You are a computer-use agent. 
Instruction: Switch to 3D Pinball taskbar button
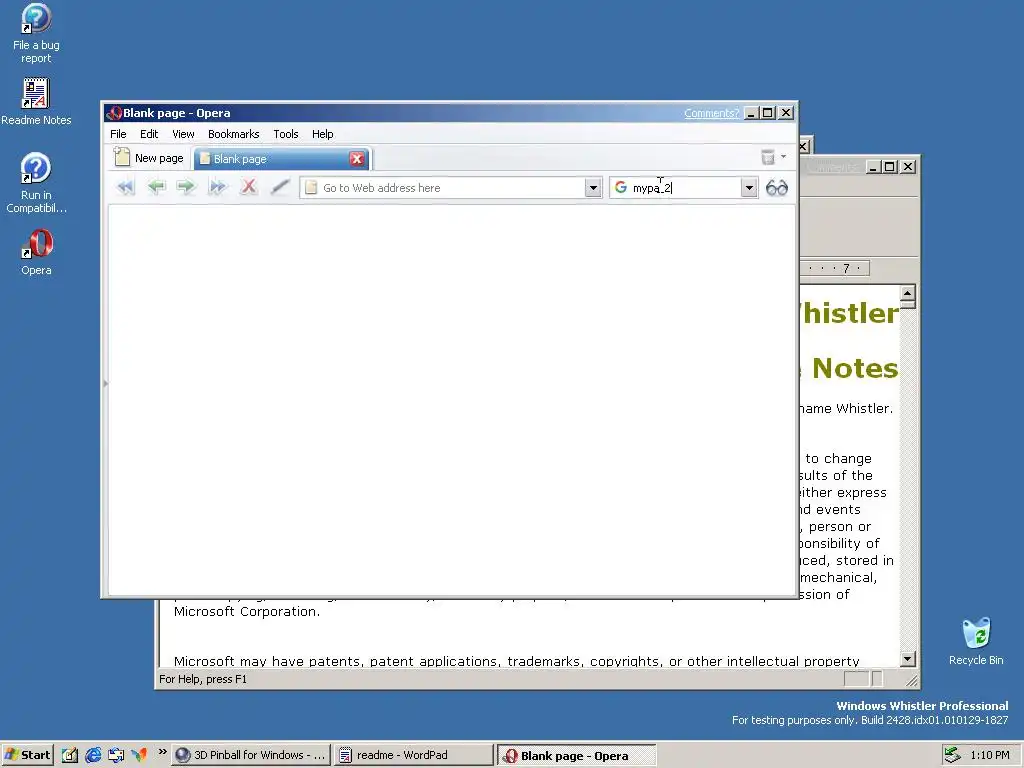pos(251,755)
